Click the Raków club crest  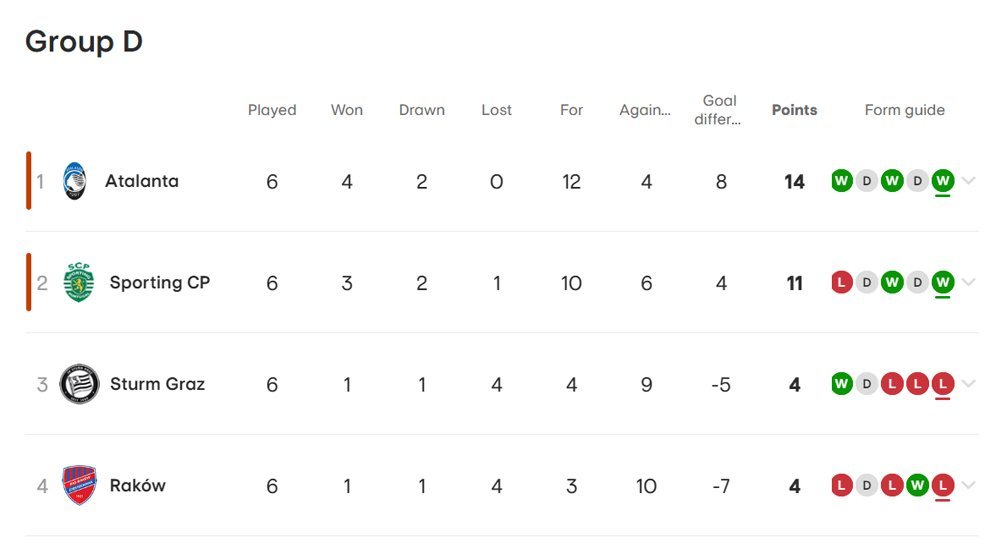pos(79,485)
